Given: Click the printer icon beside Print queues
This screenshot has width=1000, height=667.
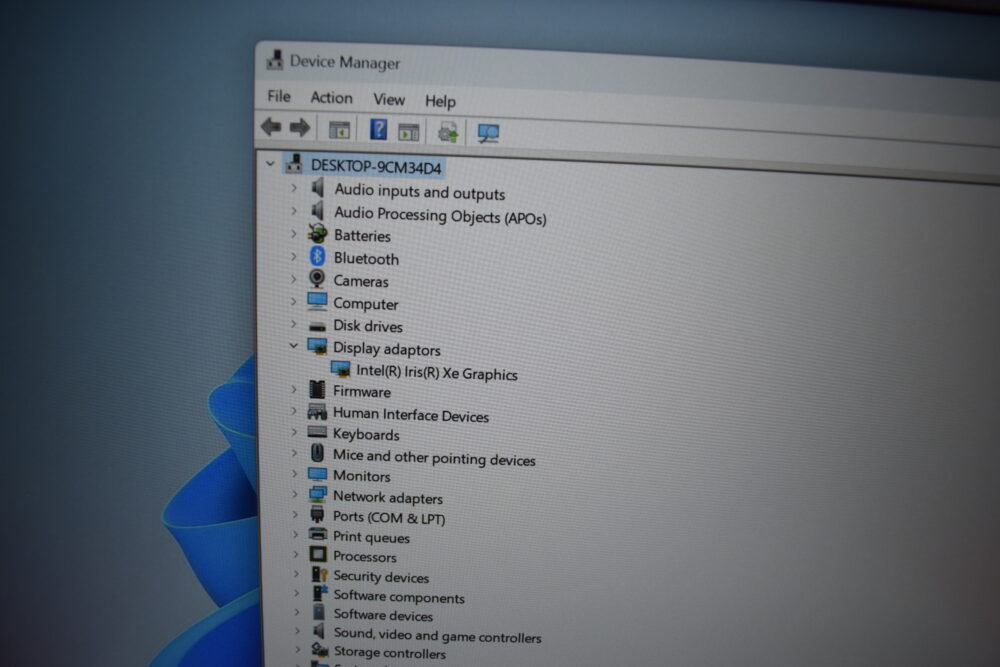Looking at the screenshot, I should [x=318, y=534].
